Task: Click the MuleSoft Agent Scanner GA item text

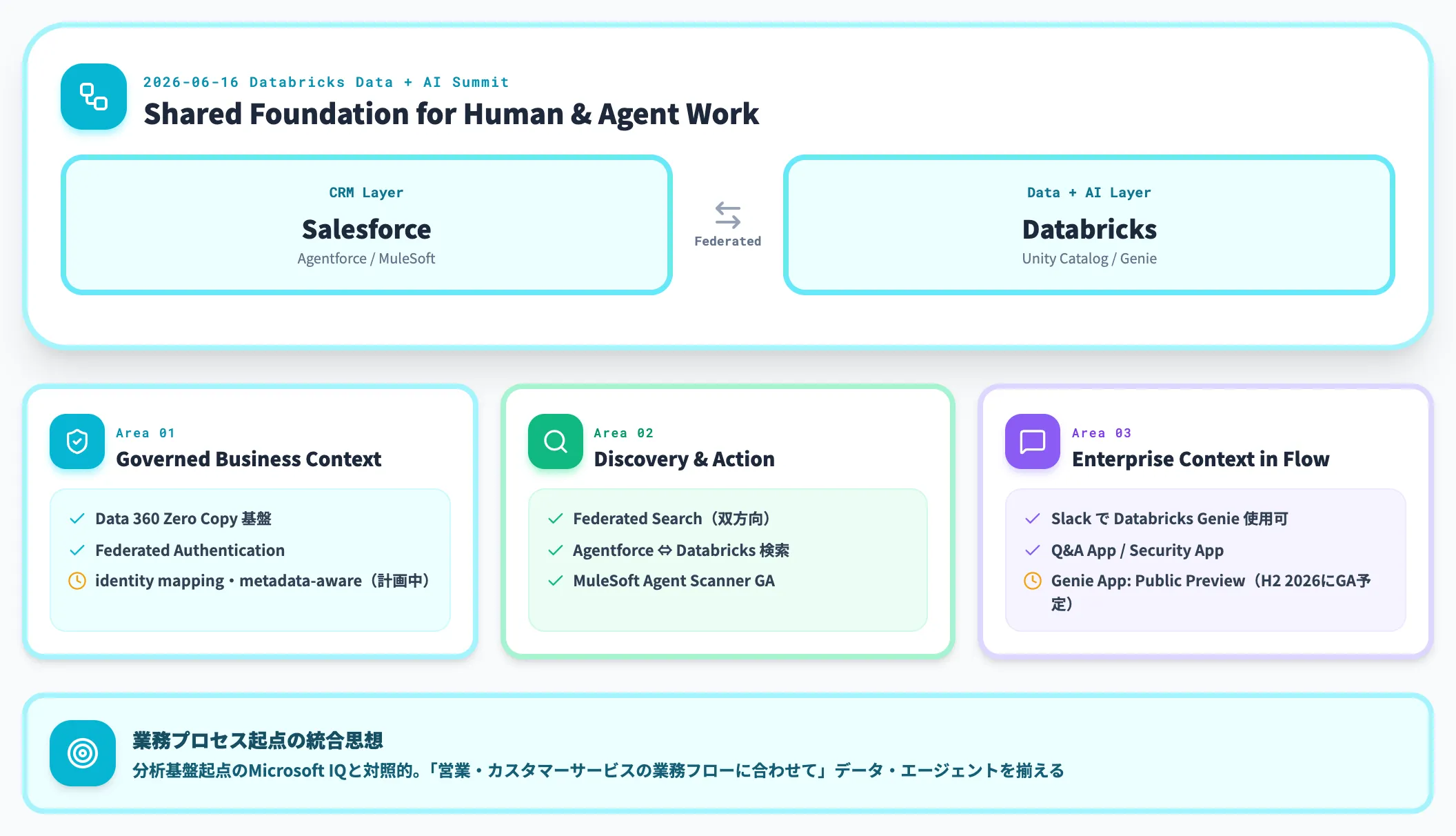Action: 674,581
